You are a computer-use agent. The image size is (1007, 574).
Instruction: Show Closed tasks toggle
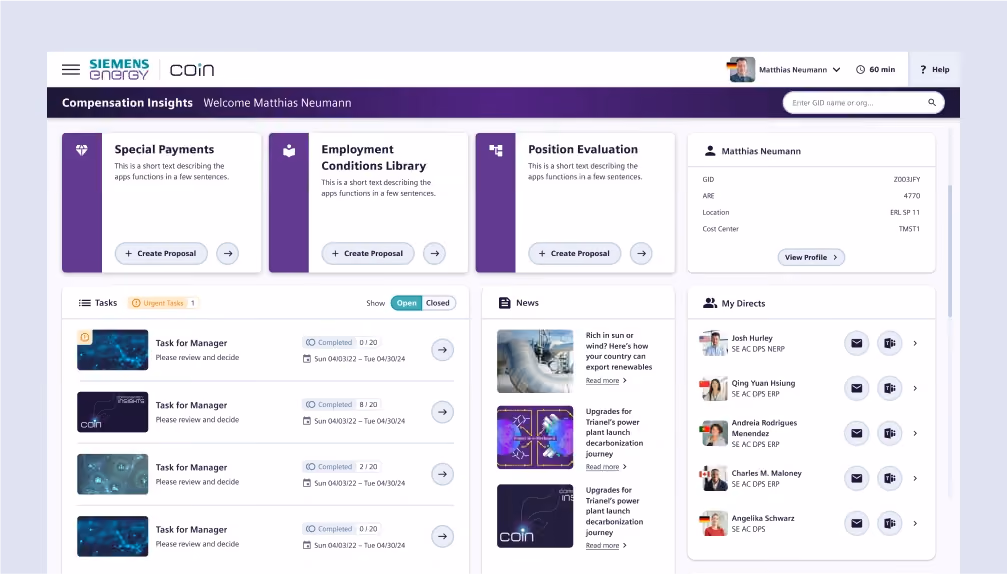coord(438,303)
